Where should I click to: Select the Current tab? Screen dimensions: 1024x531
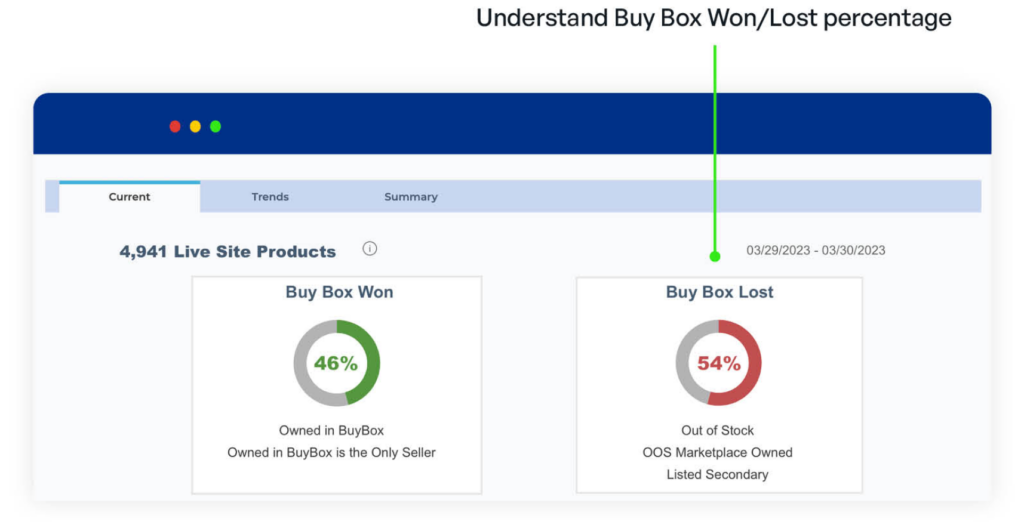129,197
